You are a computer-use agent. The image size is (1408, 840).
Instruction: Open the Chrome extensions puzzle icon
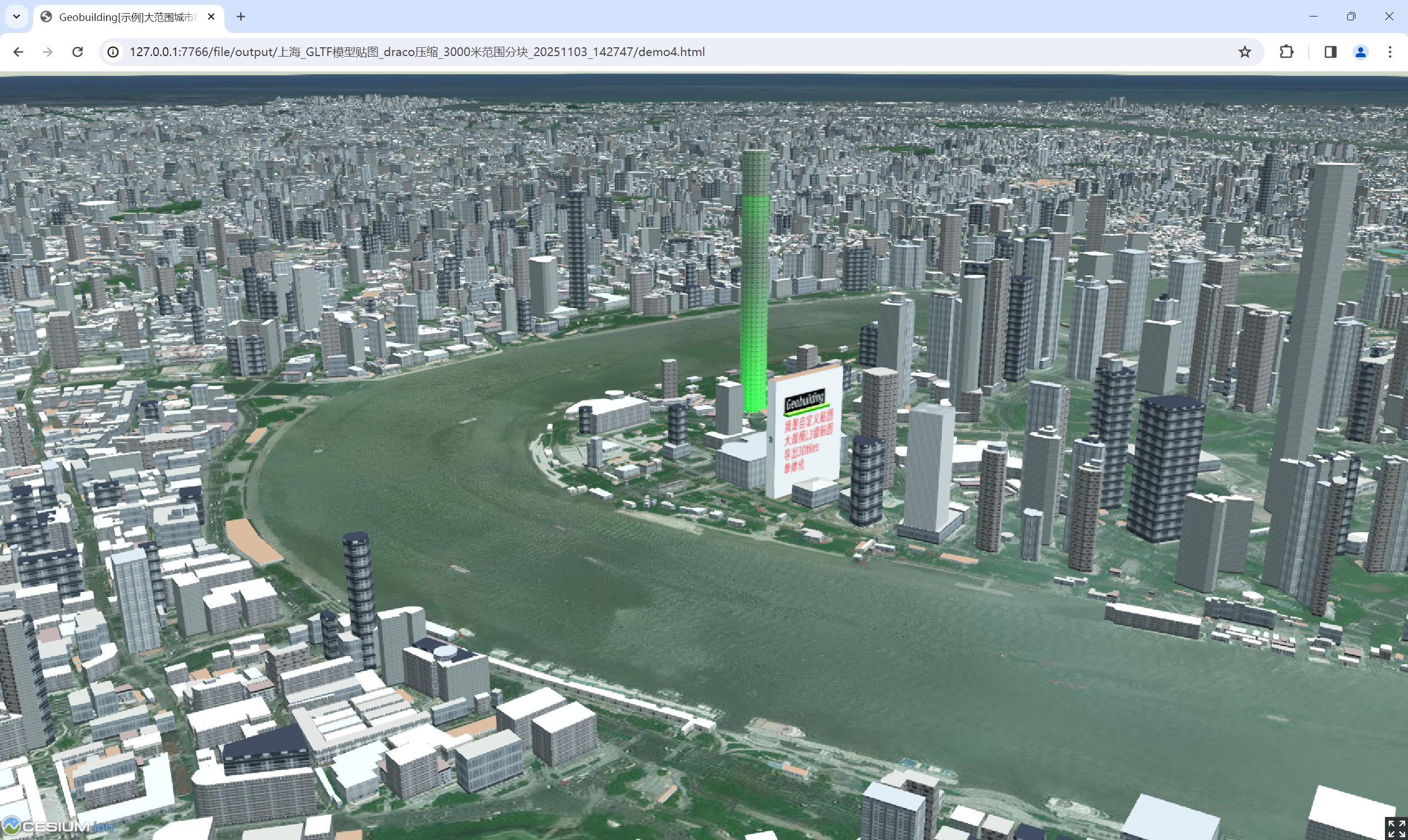click(1286, 52)
